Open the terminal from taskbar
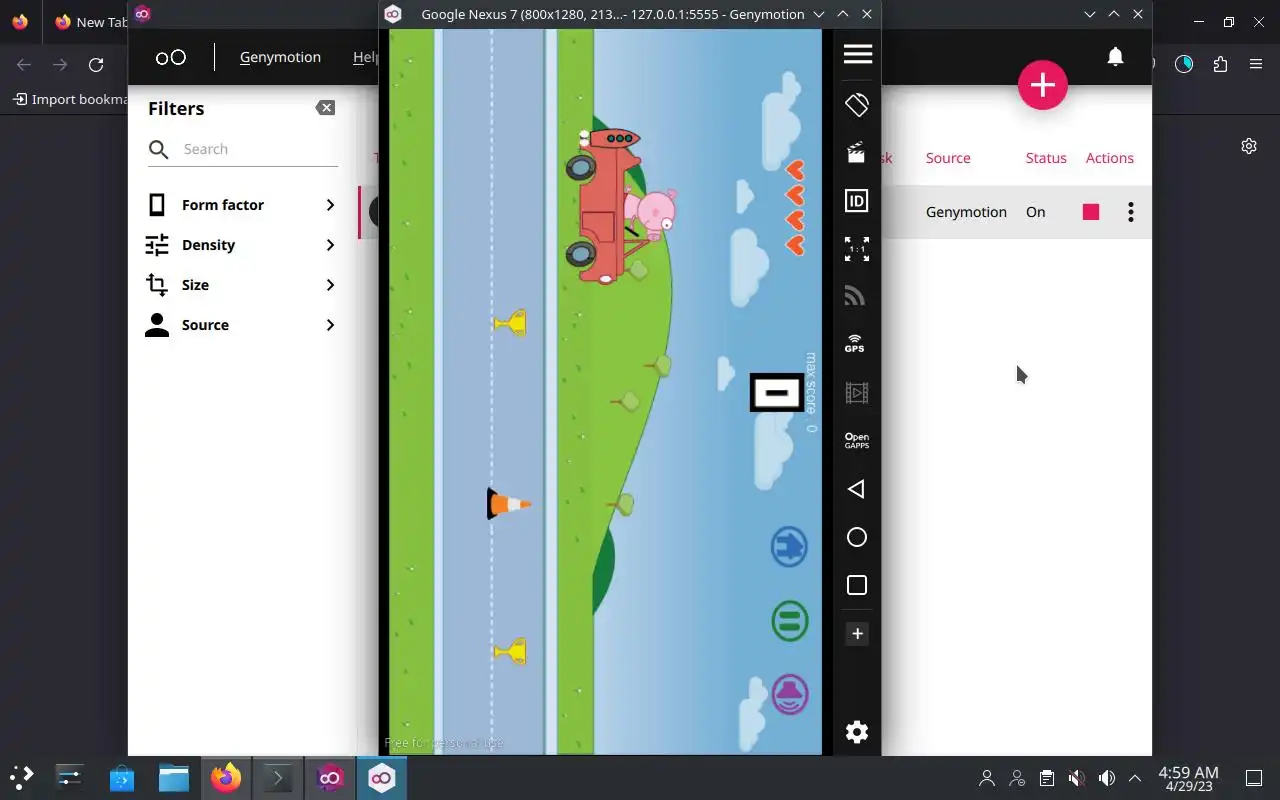Image resolution: width=1280 pixels, height=800 pixels. coord(278,777)
